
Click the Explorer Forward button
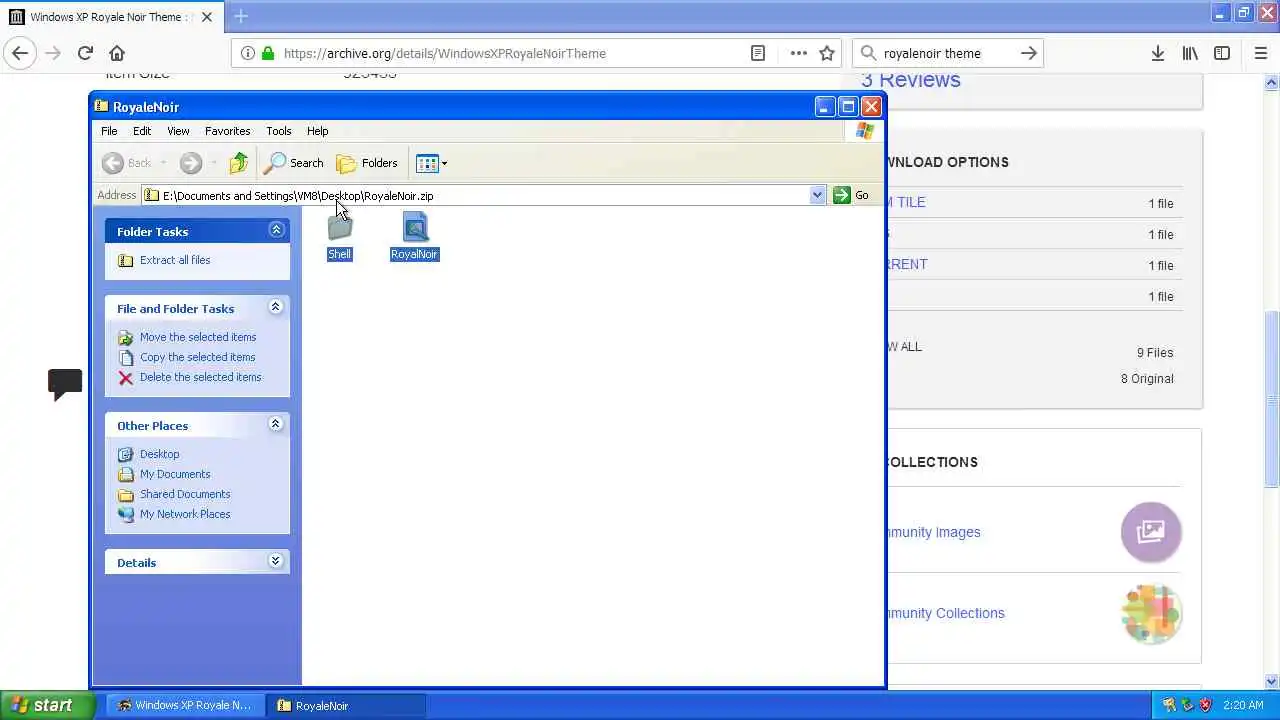tap(191, 163)
